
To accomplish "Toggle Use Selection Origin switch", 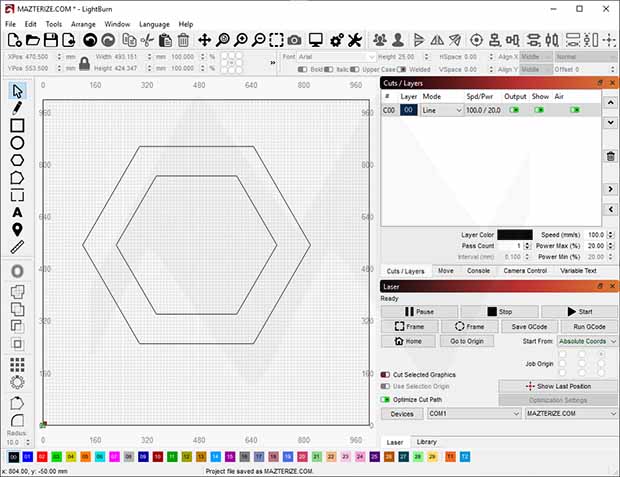I will (385, 386).
